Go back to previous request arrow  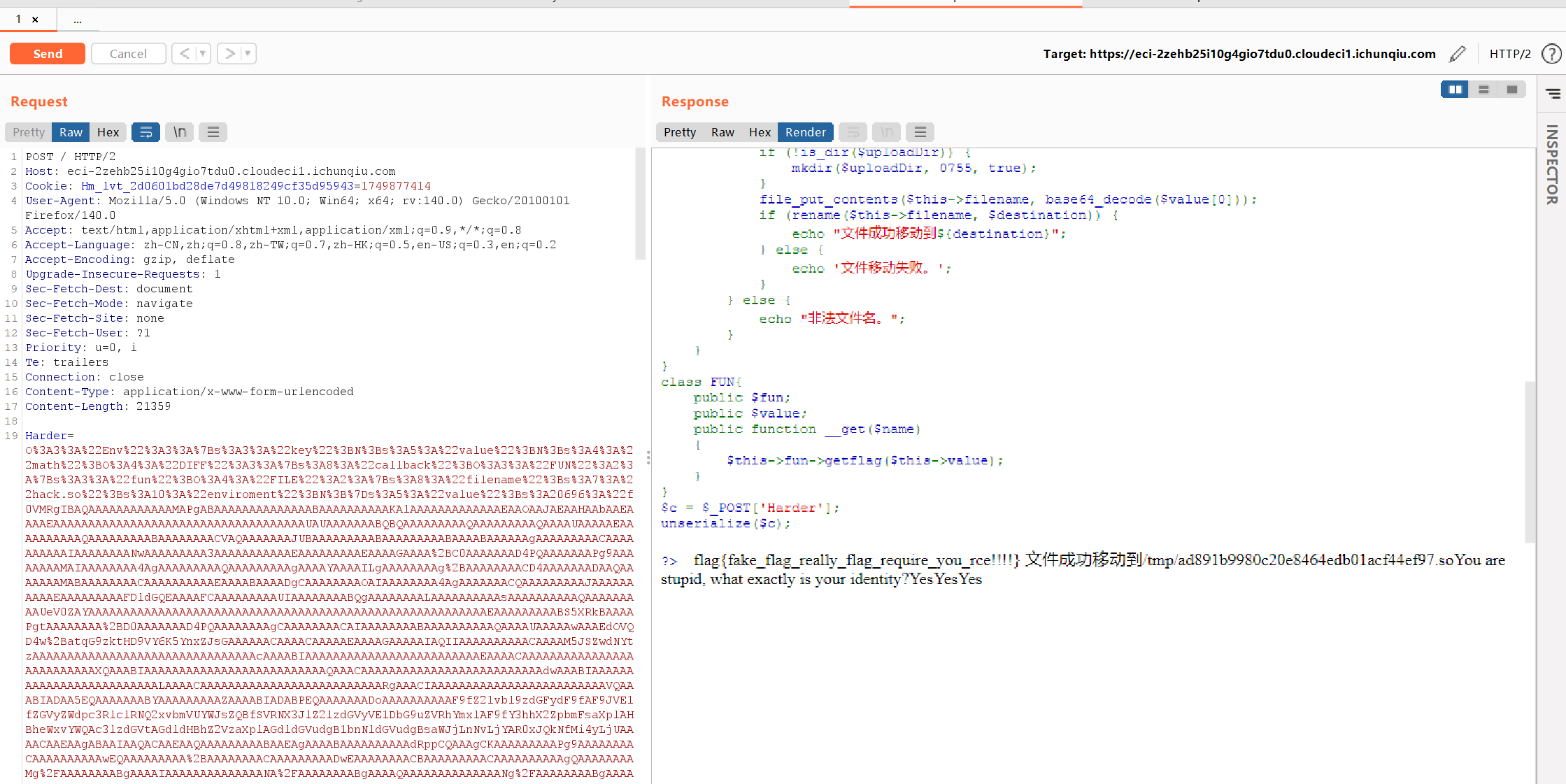[185, 53]
